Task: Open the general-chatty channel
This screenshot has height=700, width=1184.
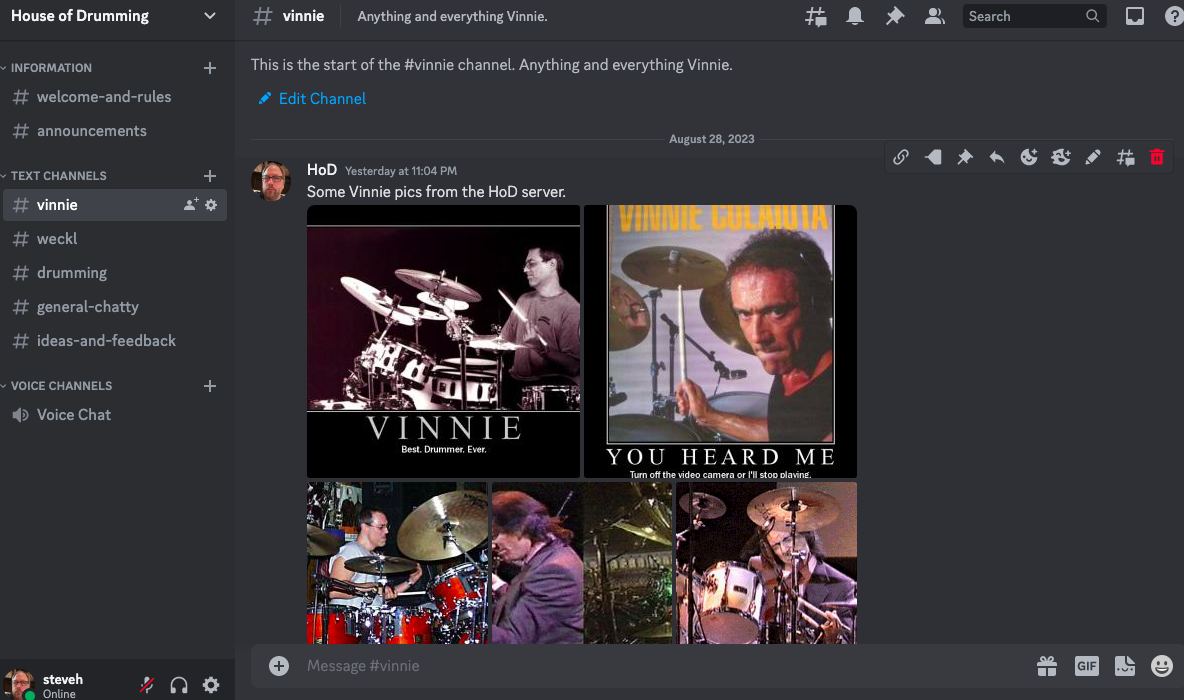Action: (x=87, y=307)
